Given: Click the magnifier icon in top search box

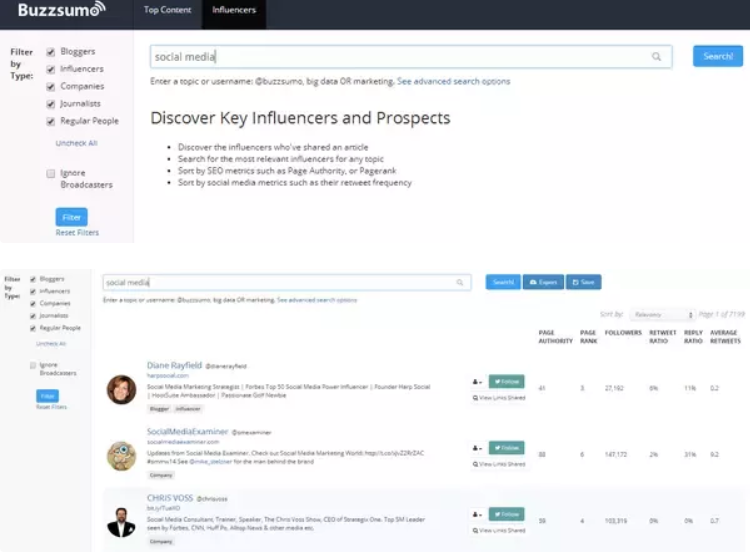Looking at the screenshot, I should click(656, 57).
